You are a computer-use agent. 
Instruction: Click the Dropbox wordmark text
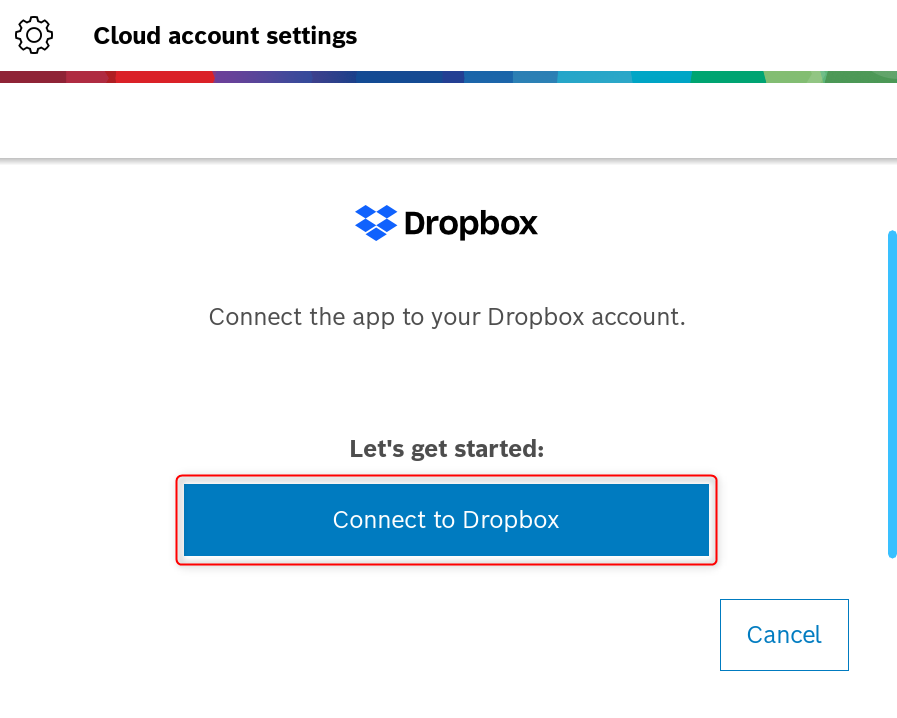[471, 224]
